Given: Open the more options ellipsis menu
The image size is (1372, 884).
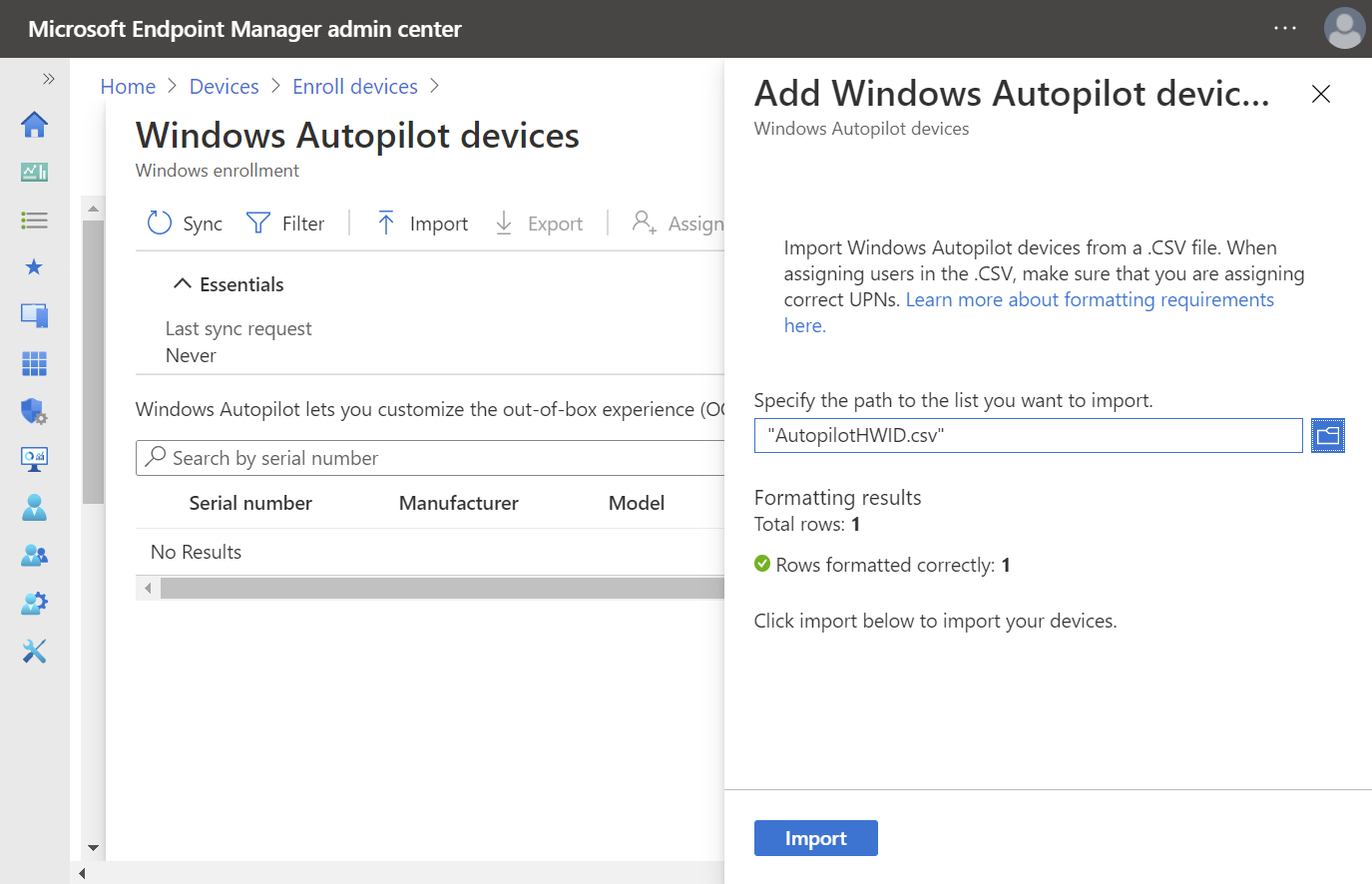Looking at the screenshot, I should coord(1285,28).
